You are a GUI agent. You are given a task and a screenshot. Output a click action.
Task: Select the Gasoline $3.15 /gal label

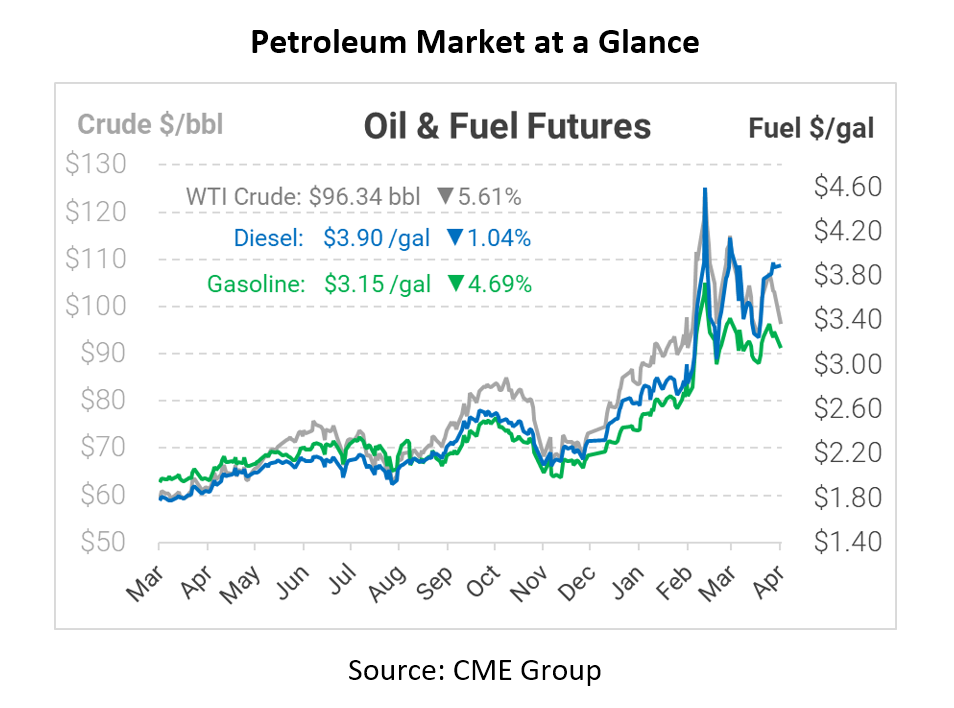tap(320, 284)
